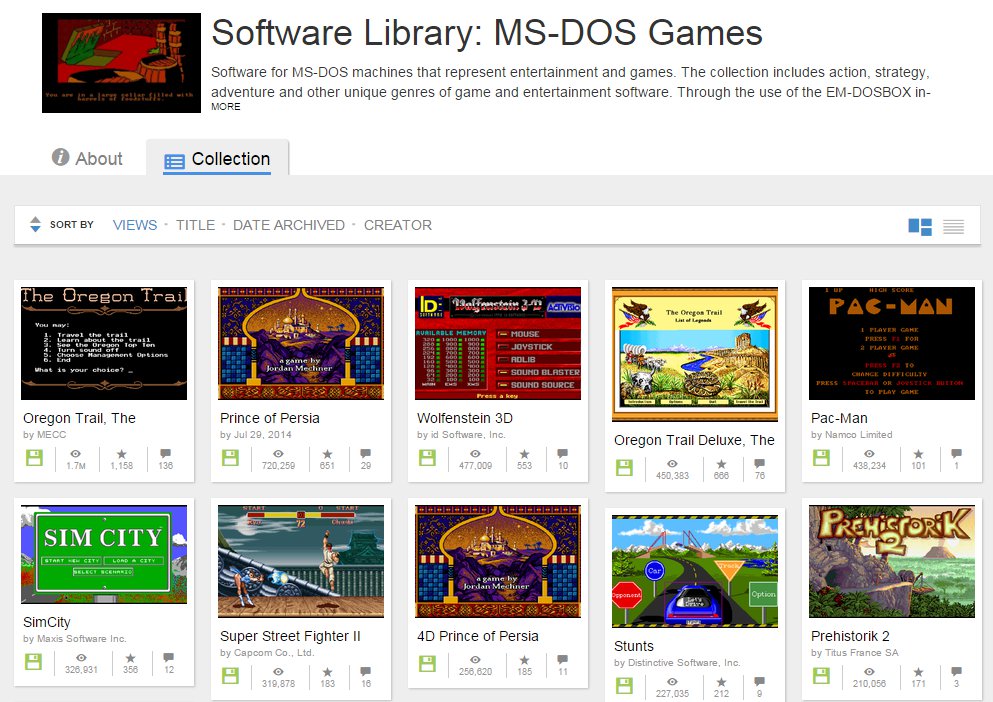The image size is (993, 702).
Task: Sort collection by Date Archived
Action: tap(289, 225)
